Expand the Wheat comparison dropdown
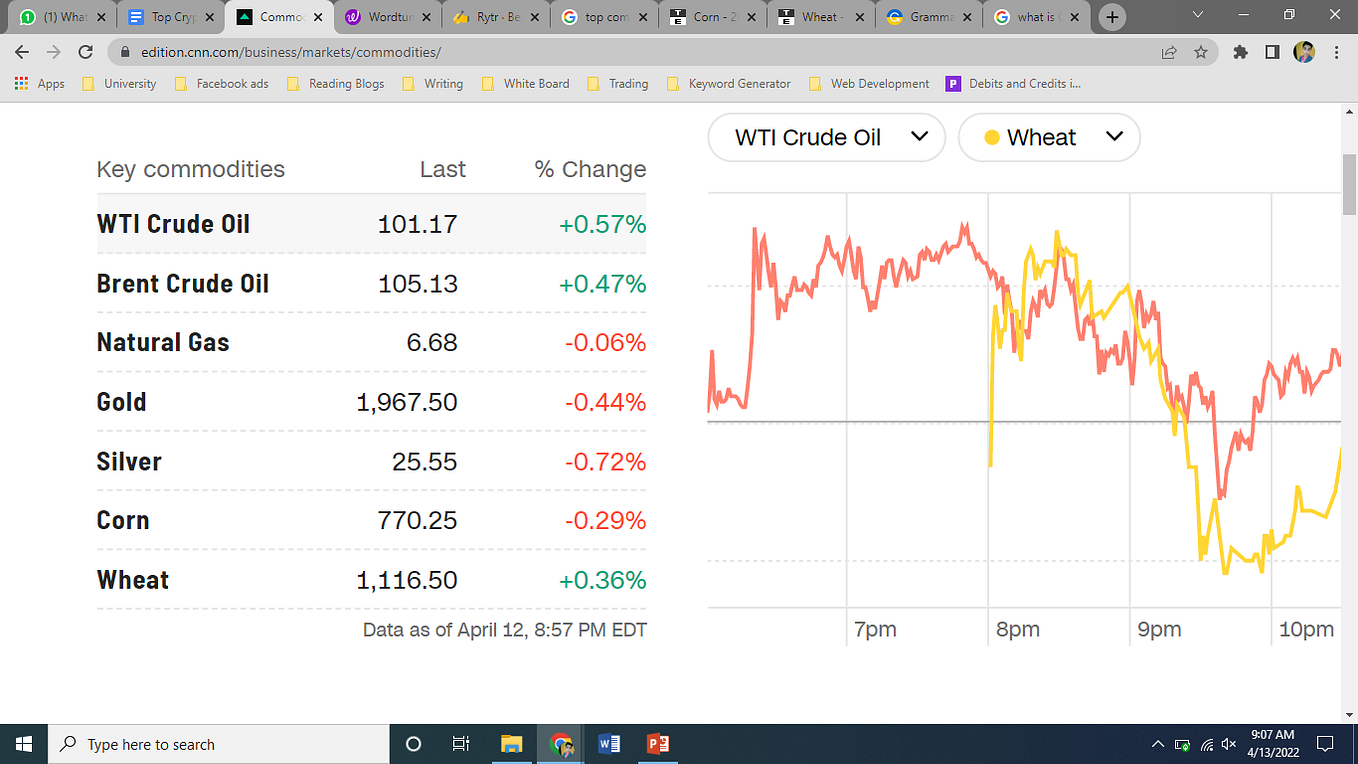 1049,138
